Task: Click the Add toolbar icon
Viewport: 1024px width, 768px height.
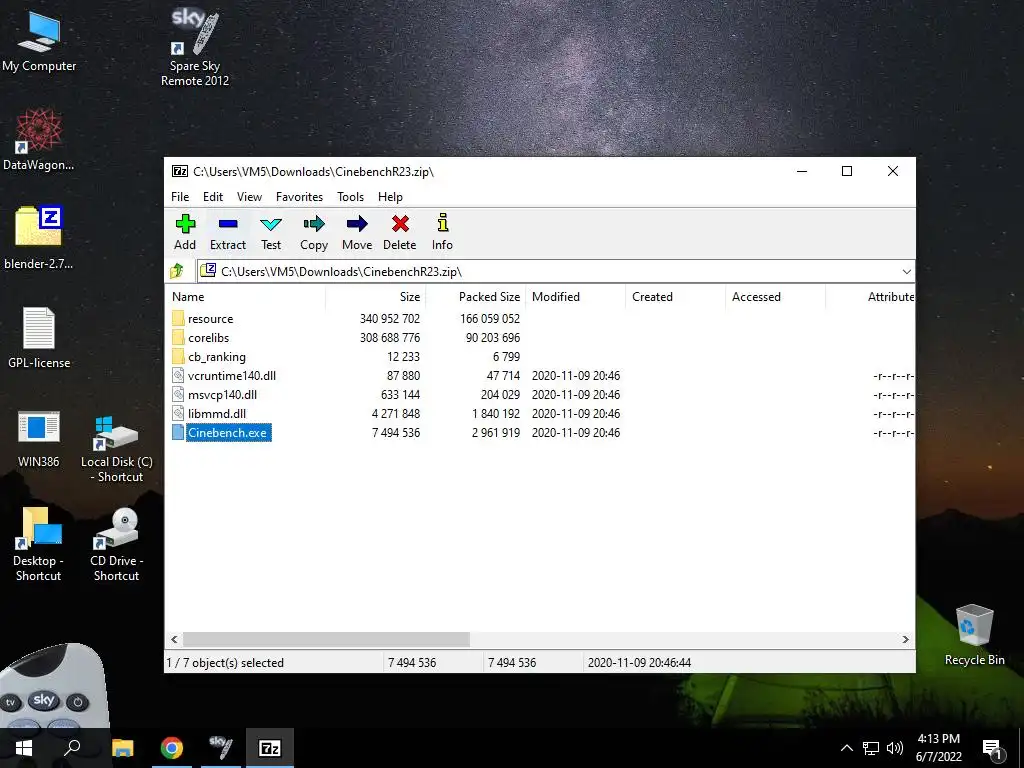Action: pyautogui.click(x=185, y=232)
